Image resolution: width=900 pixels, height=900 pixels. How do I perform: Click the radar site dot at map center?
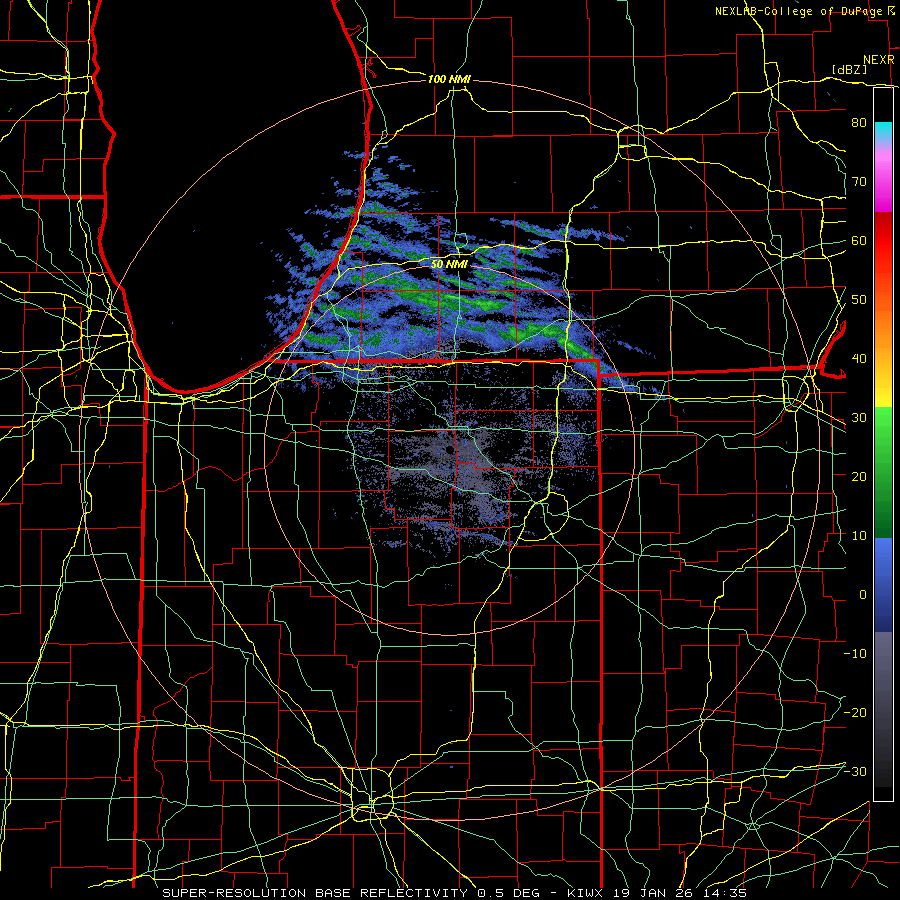[449, 451]
